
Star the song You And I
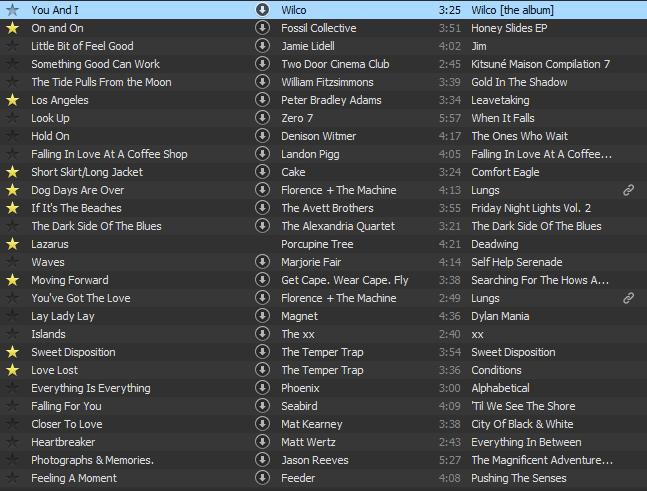pos(13,9)
